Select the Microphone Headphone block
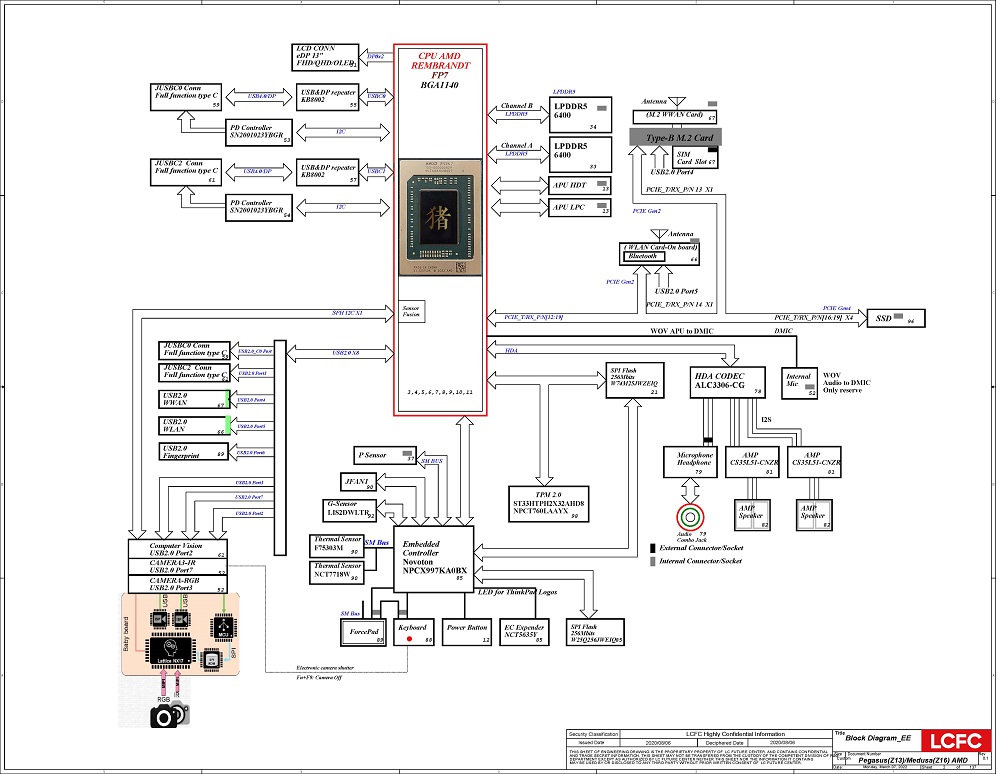1000x774 pixels. pos(691,462)
